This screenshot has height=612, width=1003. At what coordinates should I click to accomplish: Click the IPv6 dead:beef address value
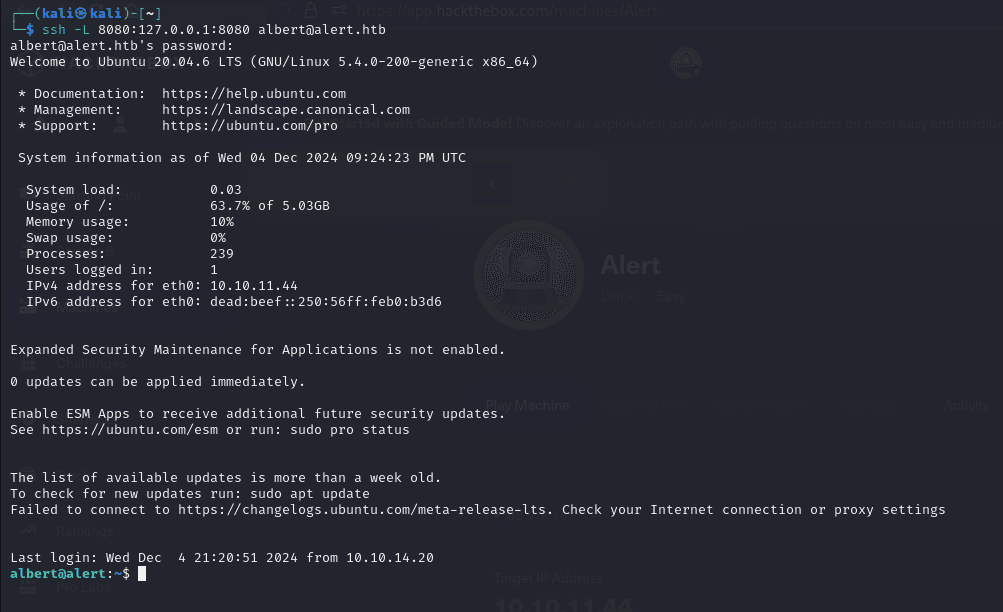pyautogui.click(x=325, y=302)
